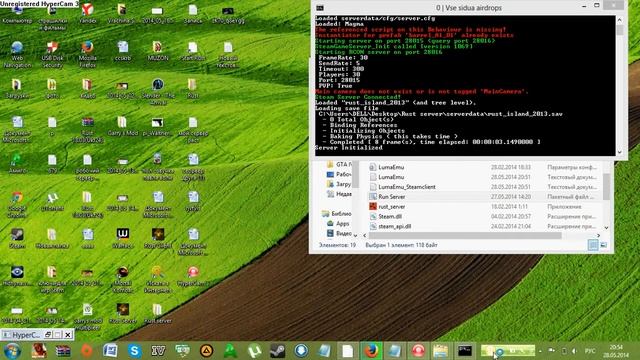Open the Slender desktop game icon

[x=158, y=91]
